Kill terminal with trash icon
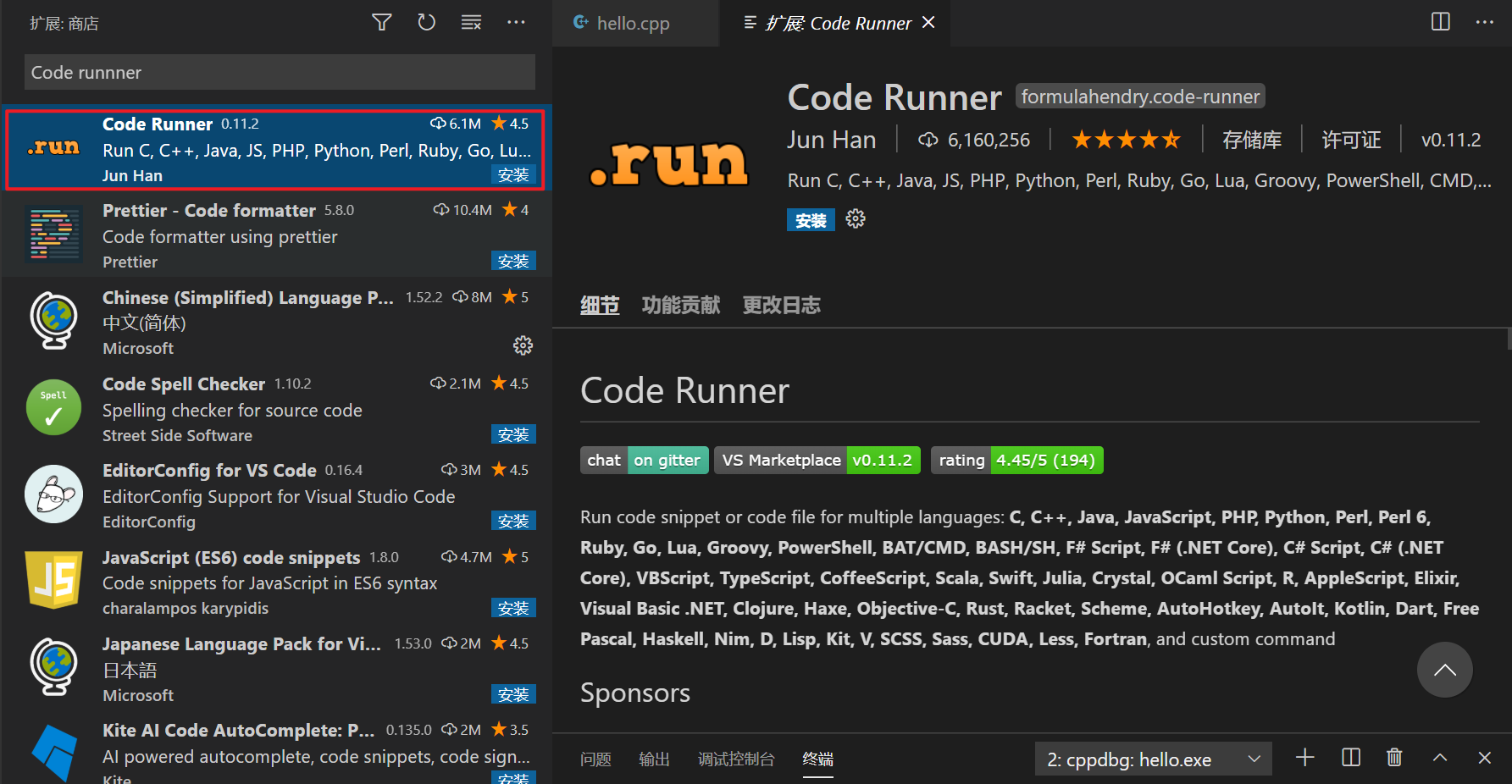The image size is (1512, 784). point(1394,758)
